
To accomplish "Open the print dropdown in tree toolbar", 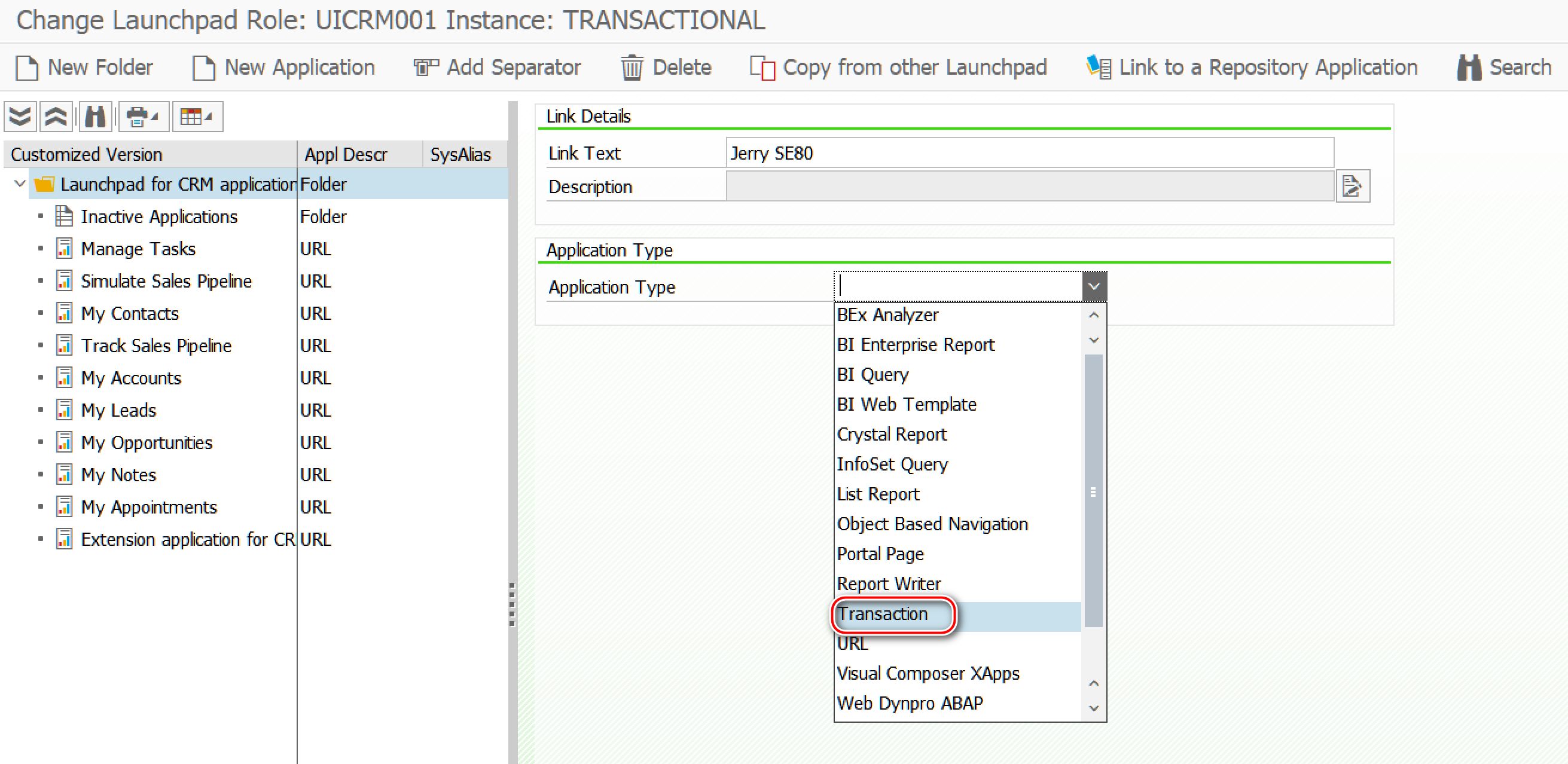I will pyautogui.click(x=142, y=116).
